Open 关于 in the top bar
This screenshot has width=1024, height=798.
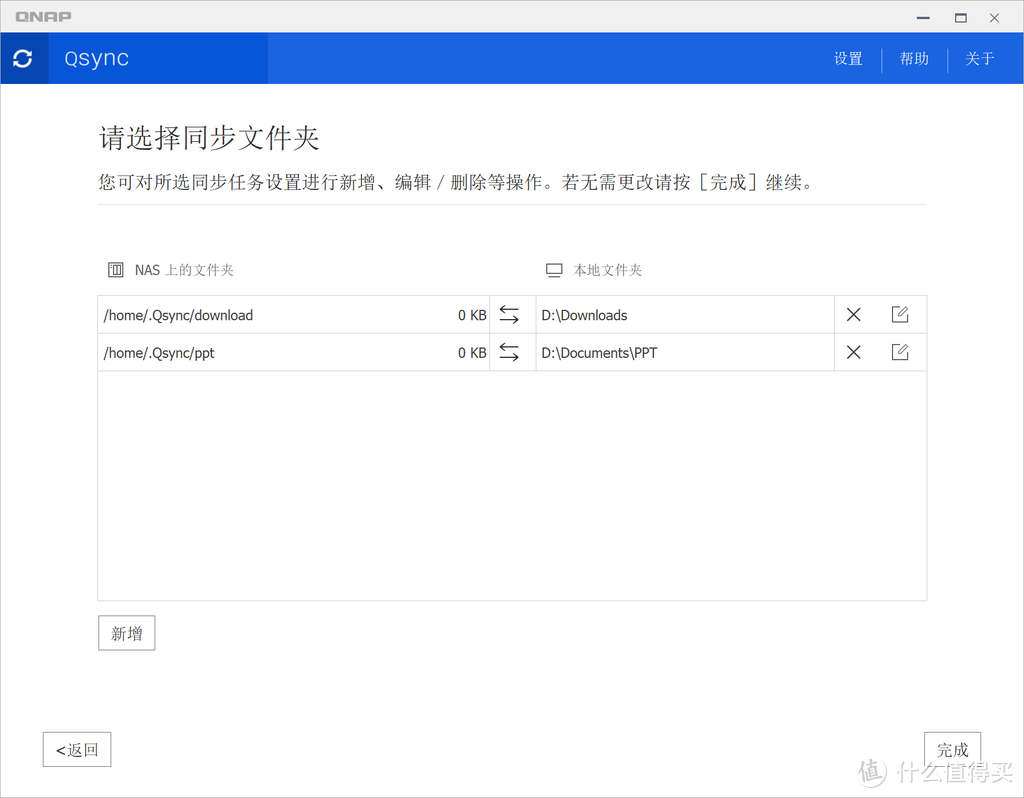(x=979, y=58)
